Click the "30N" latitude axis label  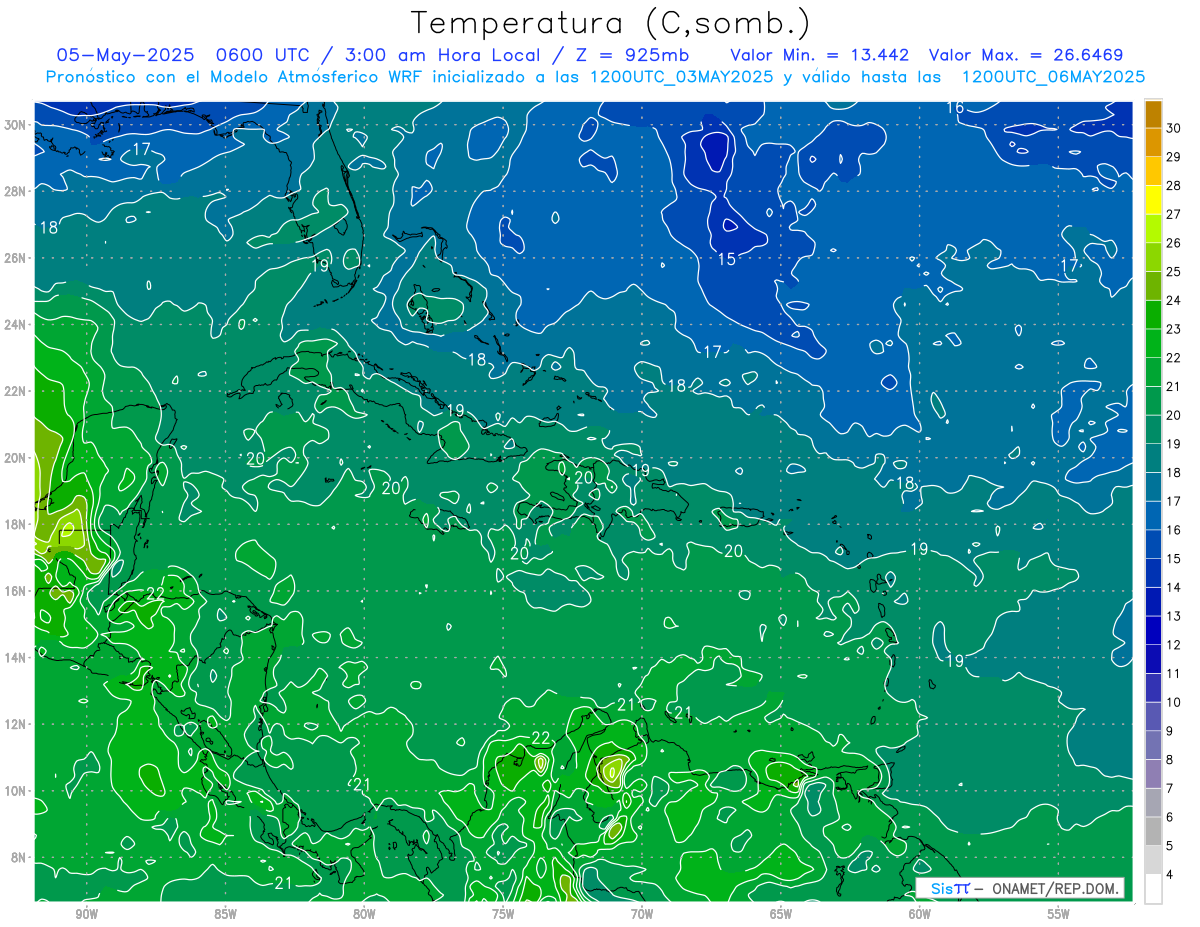tap(15, 125)
